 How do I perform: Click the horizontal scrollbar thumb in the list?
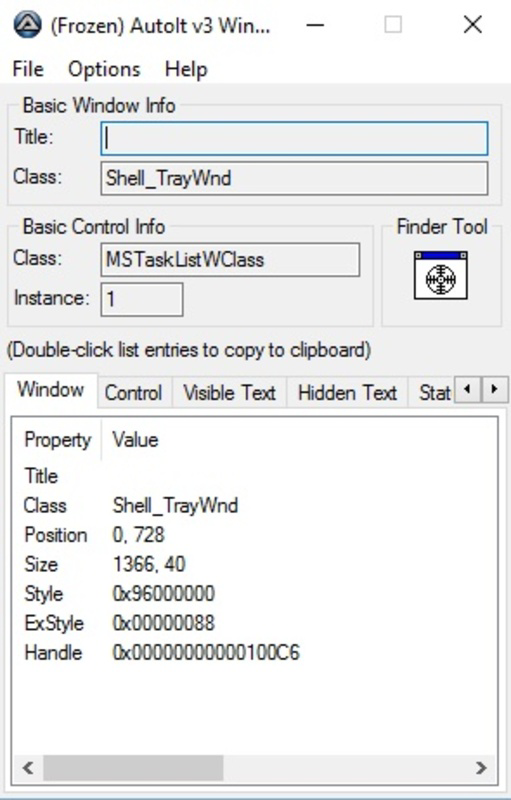[133, 768]
